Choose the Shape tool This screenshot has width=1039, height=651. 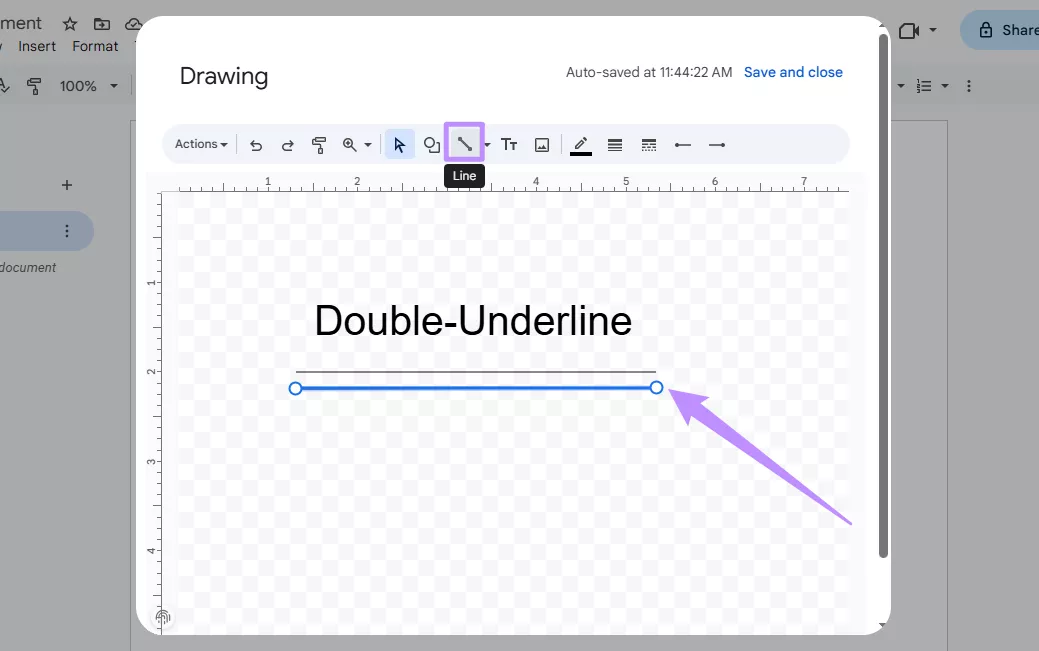point(431,144)
